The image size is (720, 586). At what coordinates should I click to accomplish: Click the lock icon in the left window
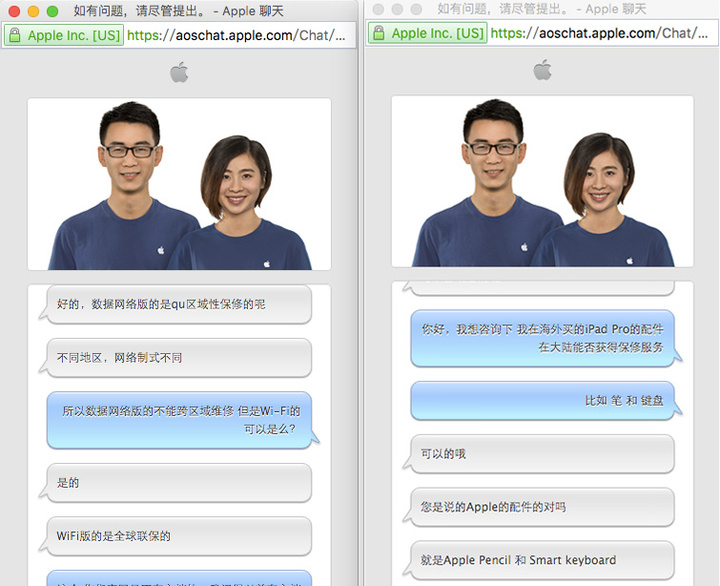(14, 35)
